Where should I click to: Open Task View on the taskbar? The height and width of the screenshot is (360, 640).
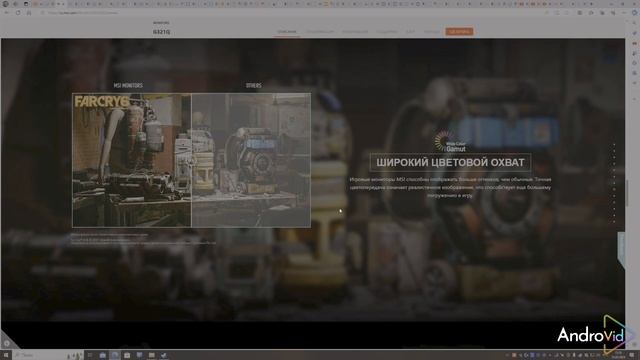click(x=90, y=355)
